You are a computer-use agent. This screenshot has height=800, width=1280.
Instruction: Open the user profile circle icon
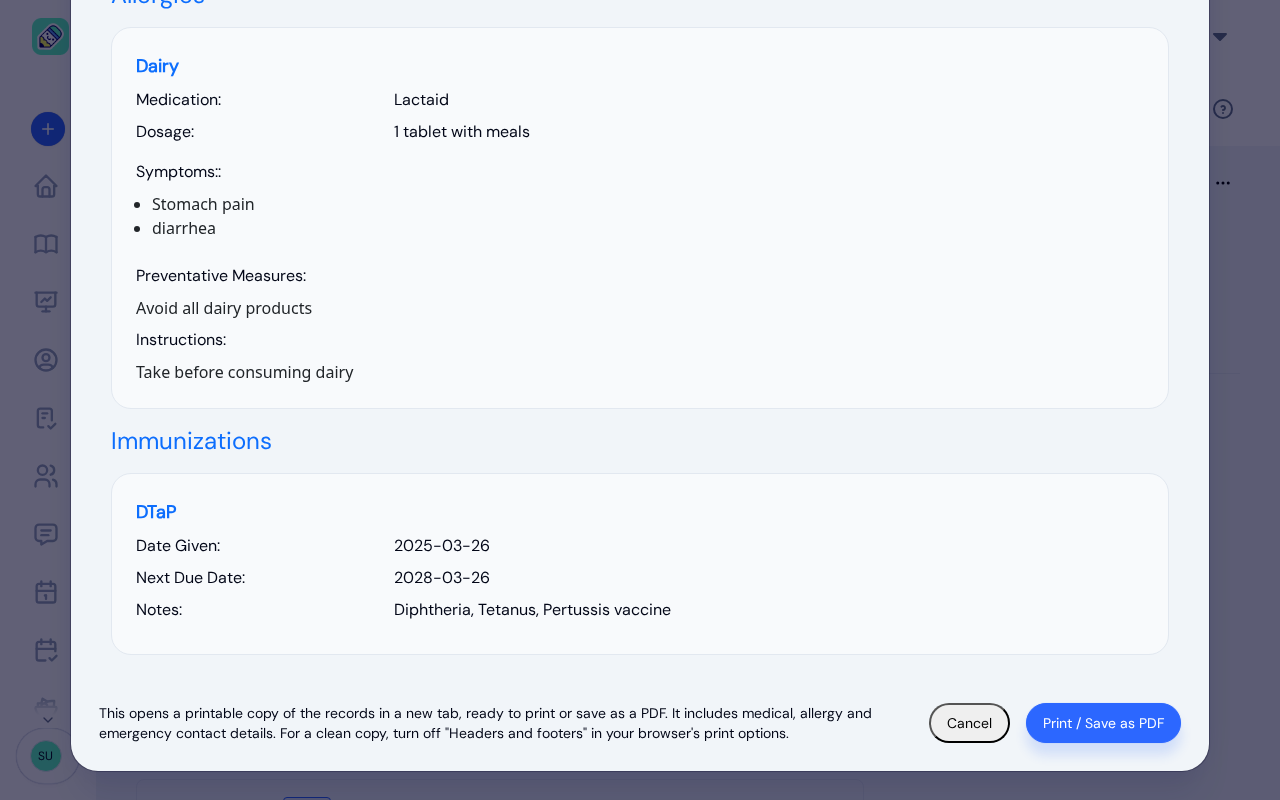46,360
